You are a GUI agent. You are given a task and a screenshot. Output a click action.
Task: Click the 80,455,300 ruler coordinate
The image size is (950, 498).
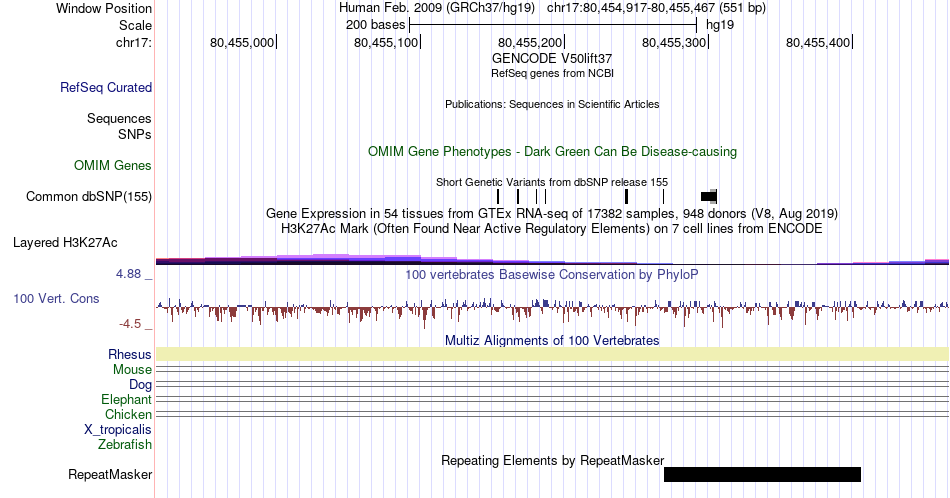[674, 42]
